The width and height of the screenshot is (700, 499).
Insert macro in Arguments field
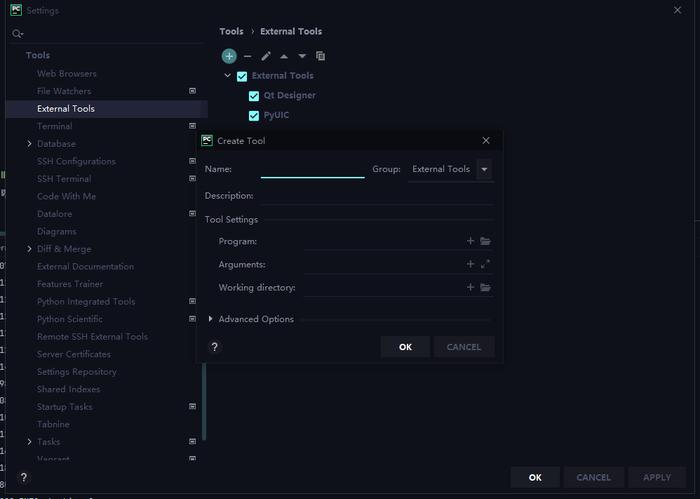pos(470,264)
